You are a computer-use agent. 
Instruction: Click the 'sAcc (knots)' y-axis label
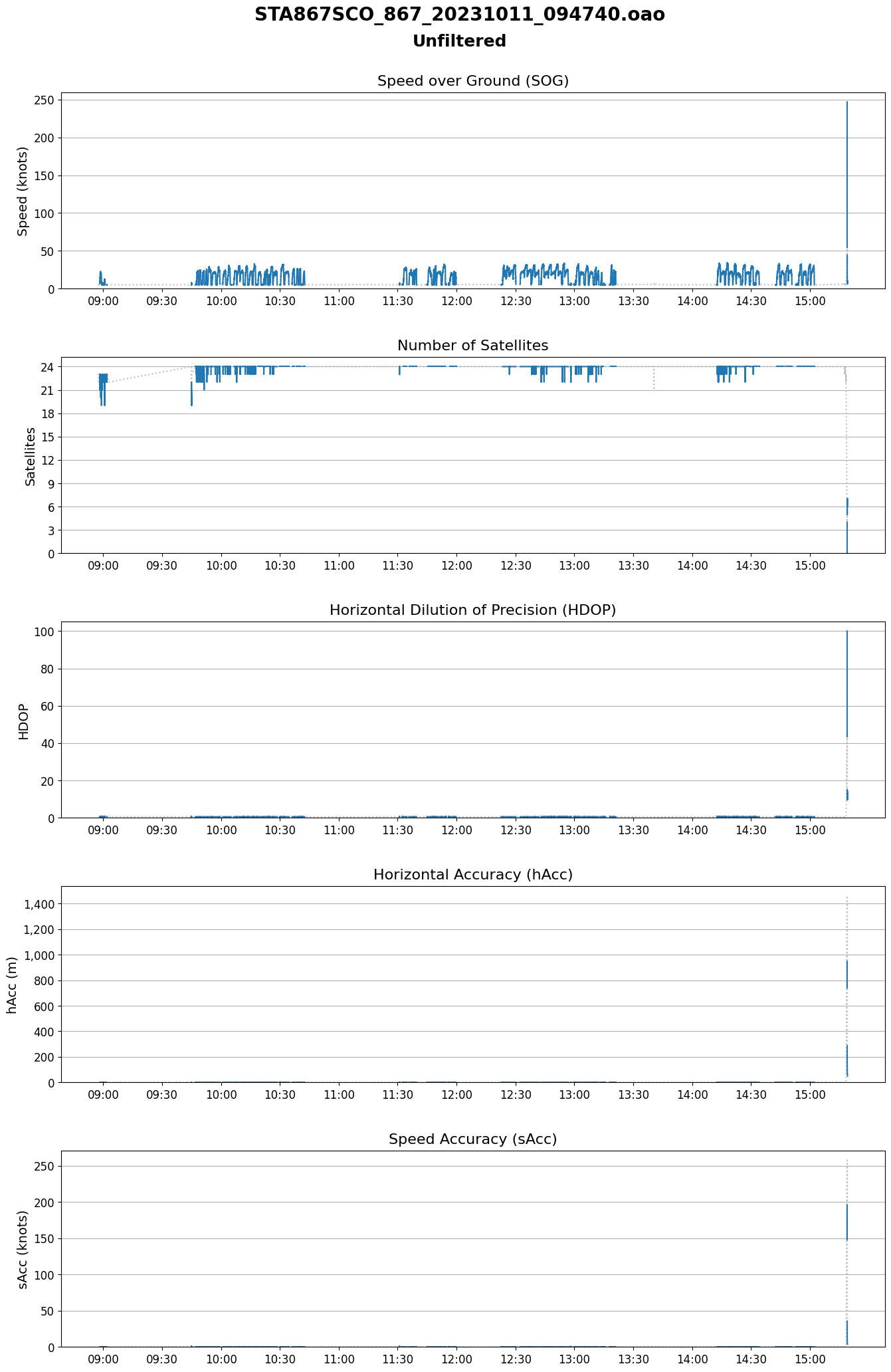[x=23, y=1250]
